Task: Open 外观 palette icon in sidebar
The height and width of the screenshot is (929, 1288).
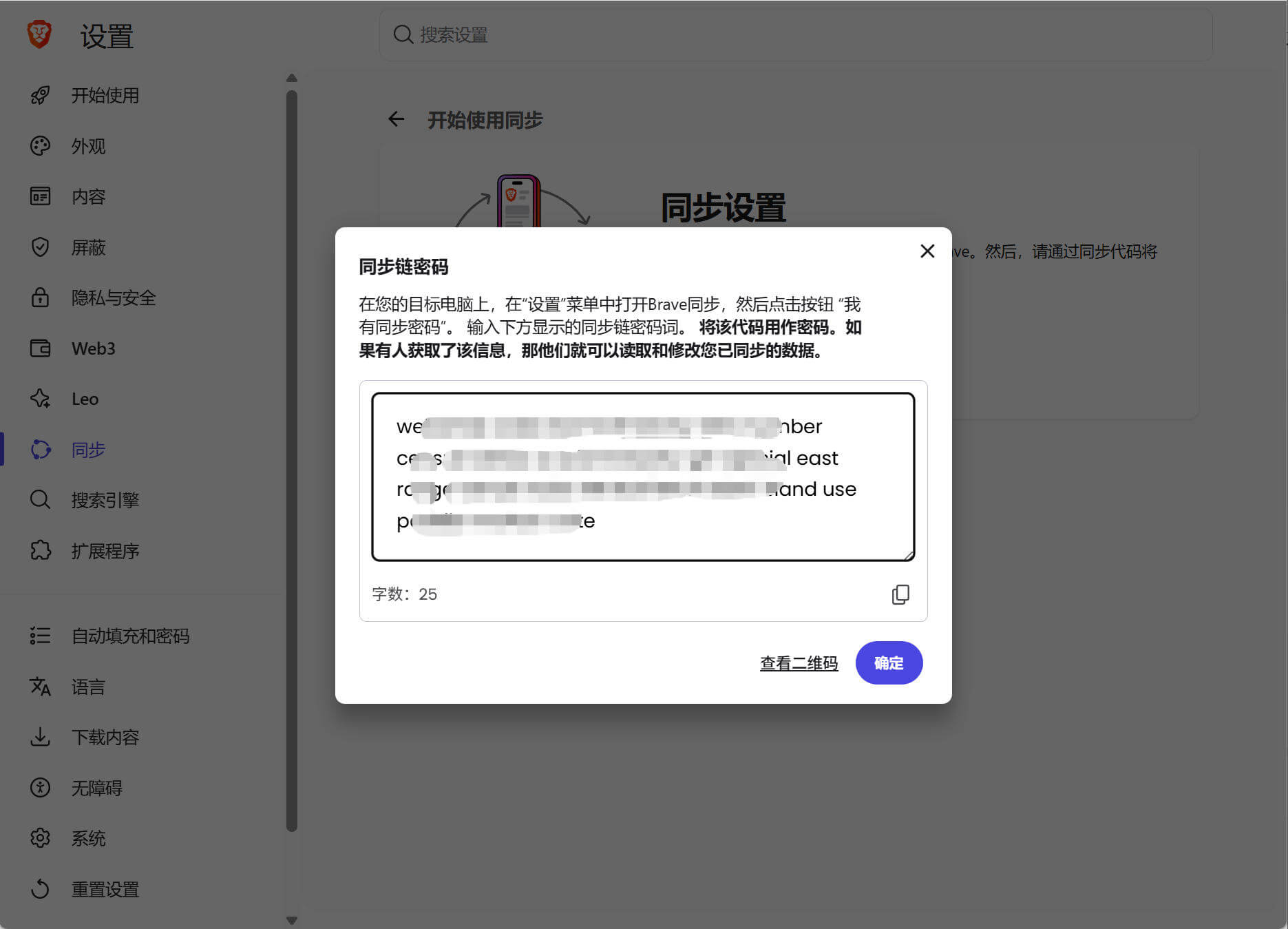Action: (40, 146)
